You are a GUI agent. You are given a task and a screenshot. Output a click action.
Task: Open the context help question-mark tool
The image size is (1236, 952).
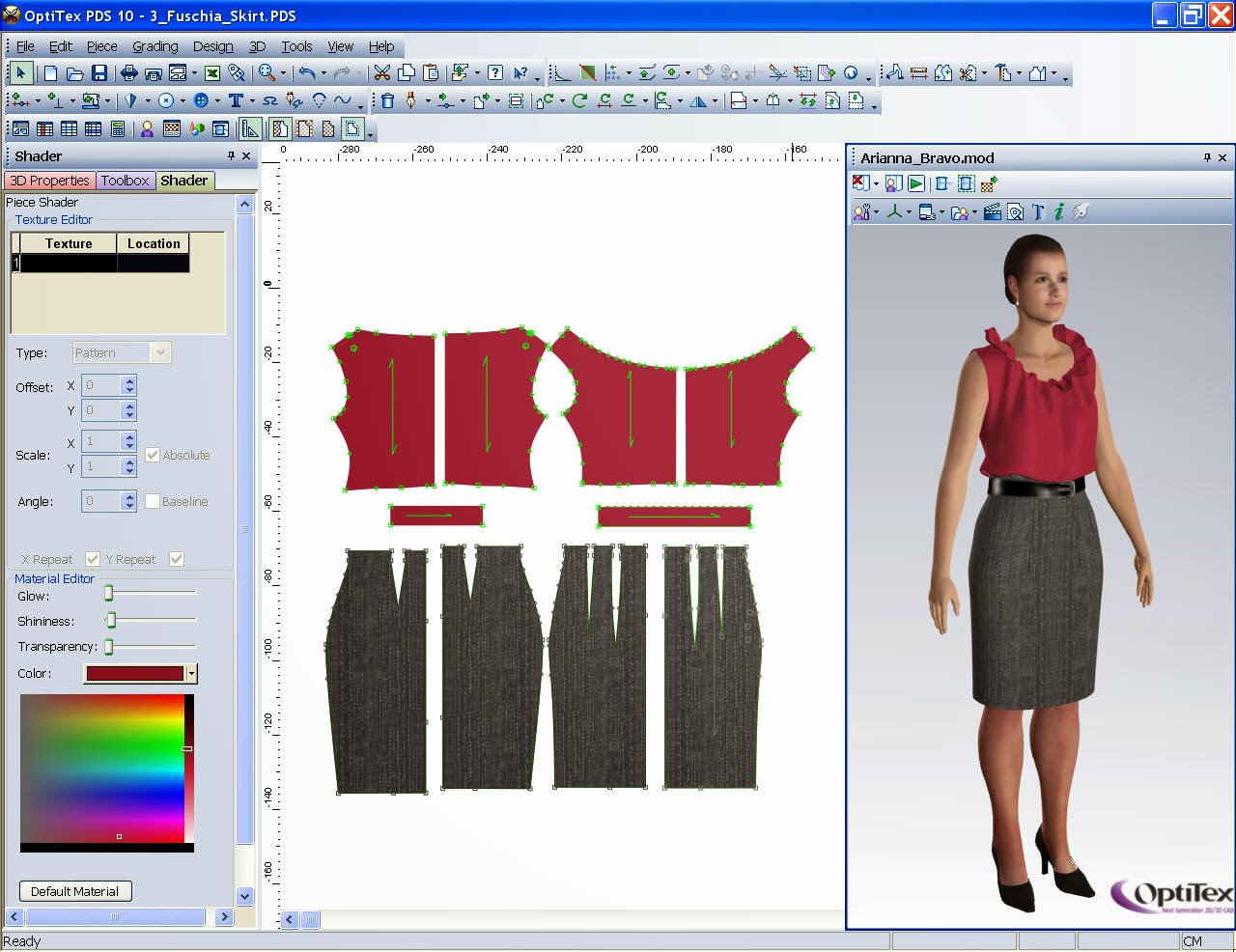tap(494, 72)
